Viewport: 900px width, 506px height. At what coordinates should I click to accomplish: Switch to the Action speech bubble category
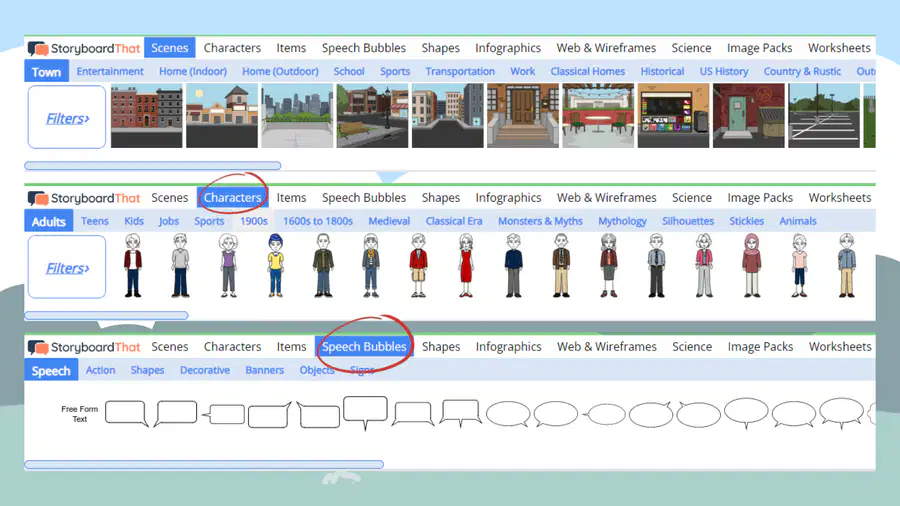point(100,370)
